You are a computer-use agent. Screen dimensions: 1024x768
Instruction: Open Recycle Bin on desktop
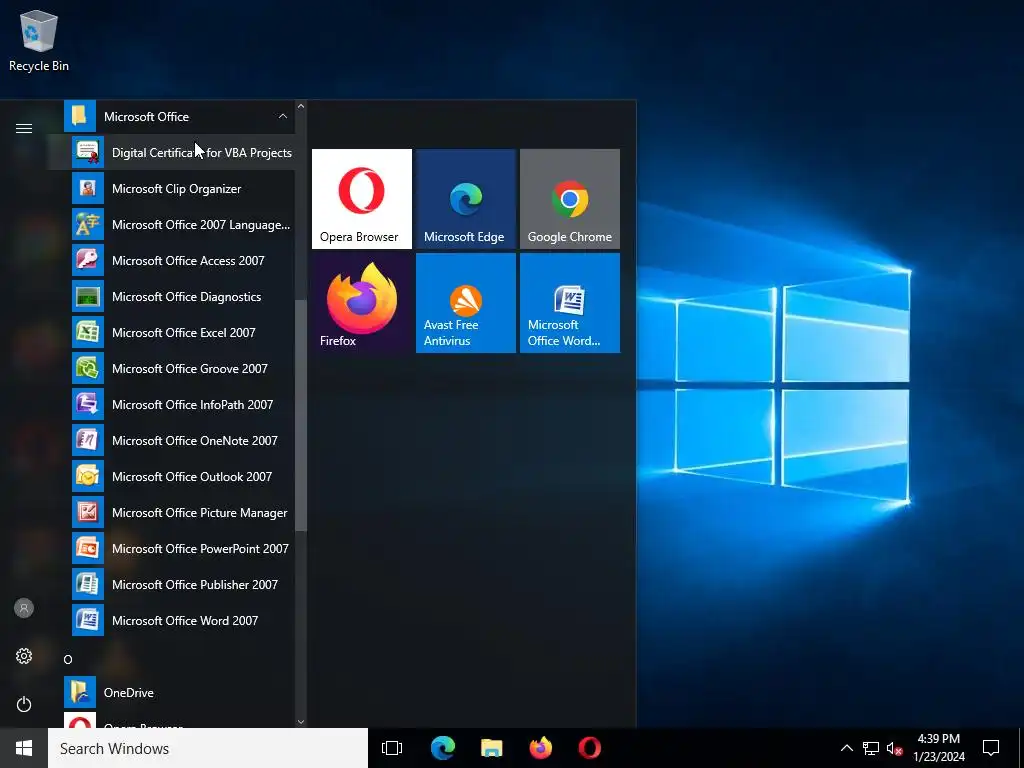[39, 41]
